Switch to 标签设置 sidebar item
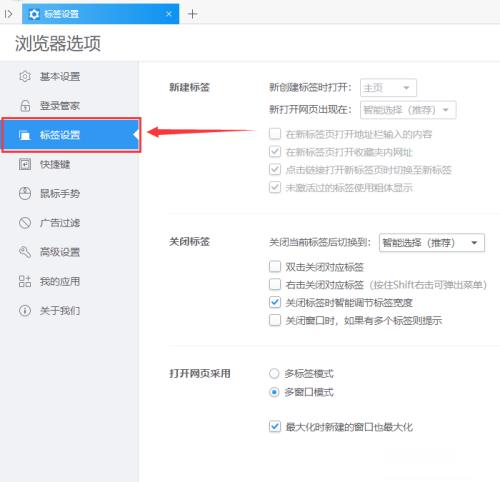500x482 pixels. [x=71, y=135]
